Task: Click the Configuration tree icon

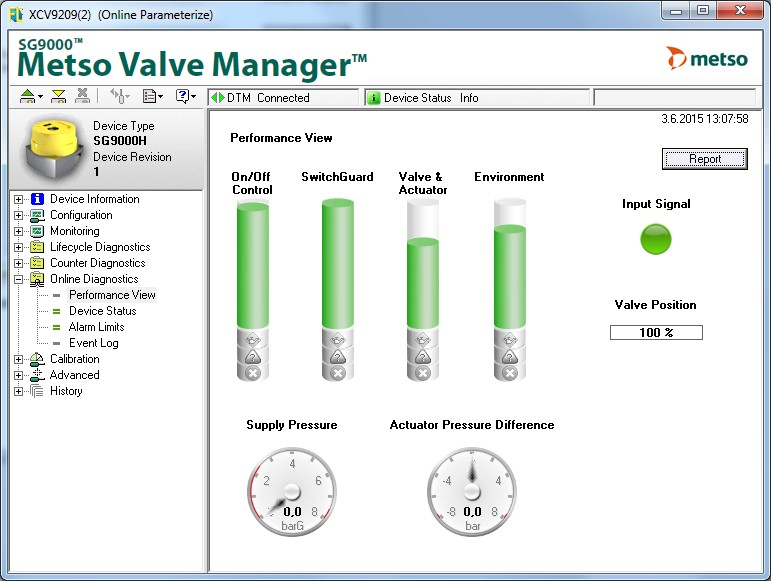Action: tap(37, 215)
